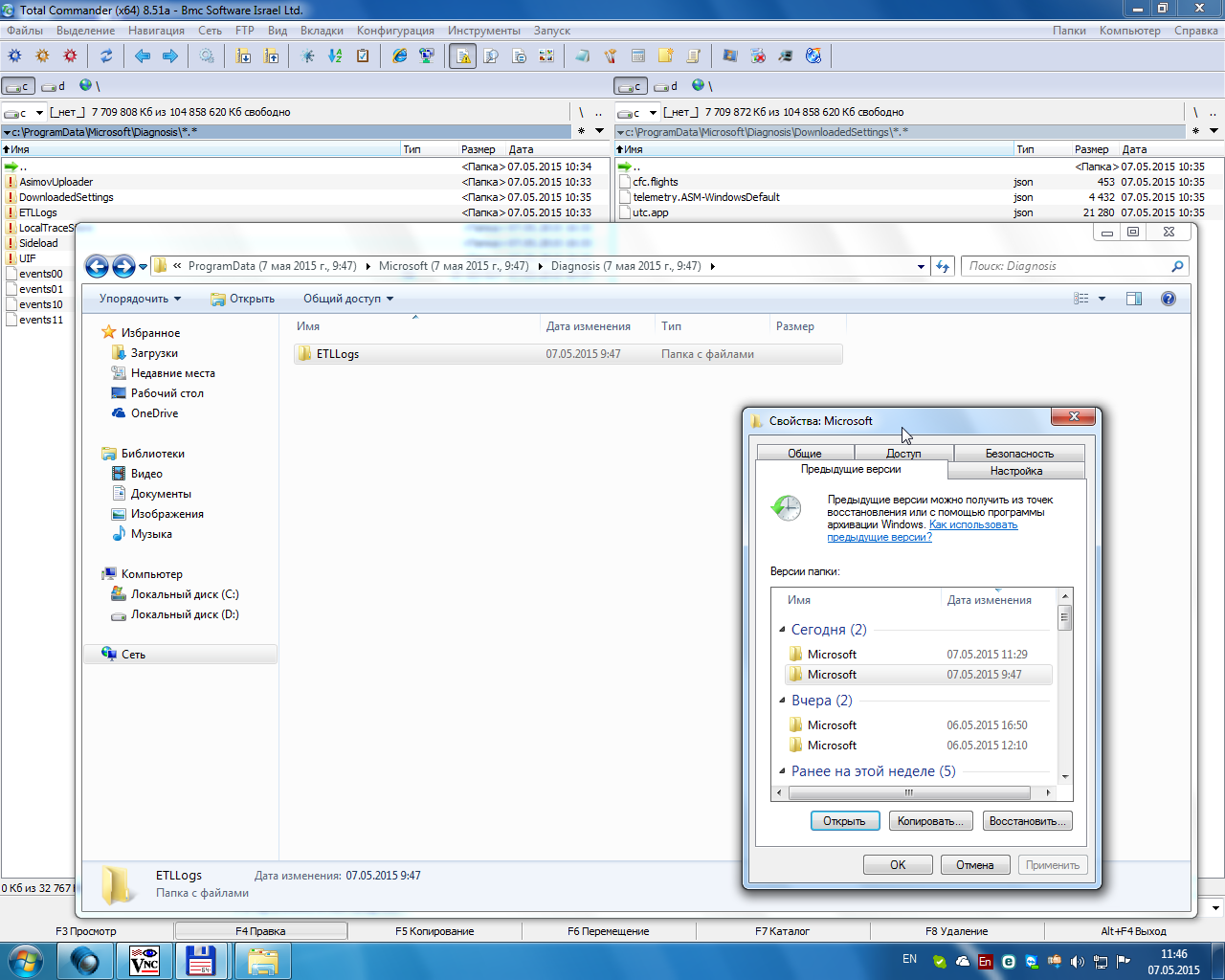Open the Общий доступ dropdown menu
Image resolution: width=1225 pixels, height=980 pixels.
tap(348, 299)
